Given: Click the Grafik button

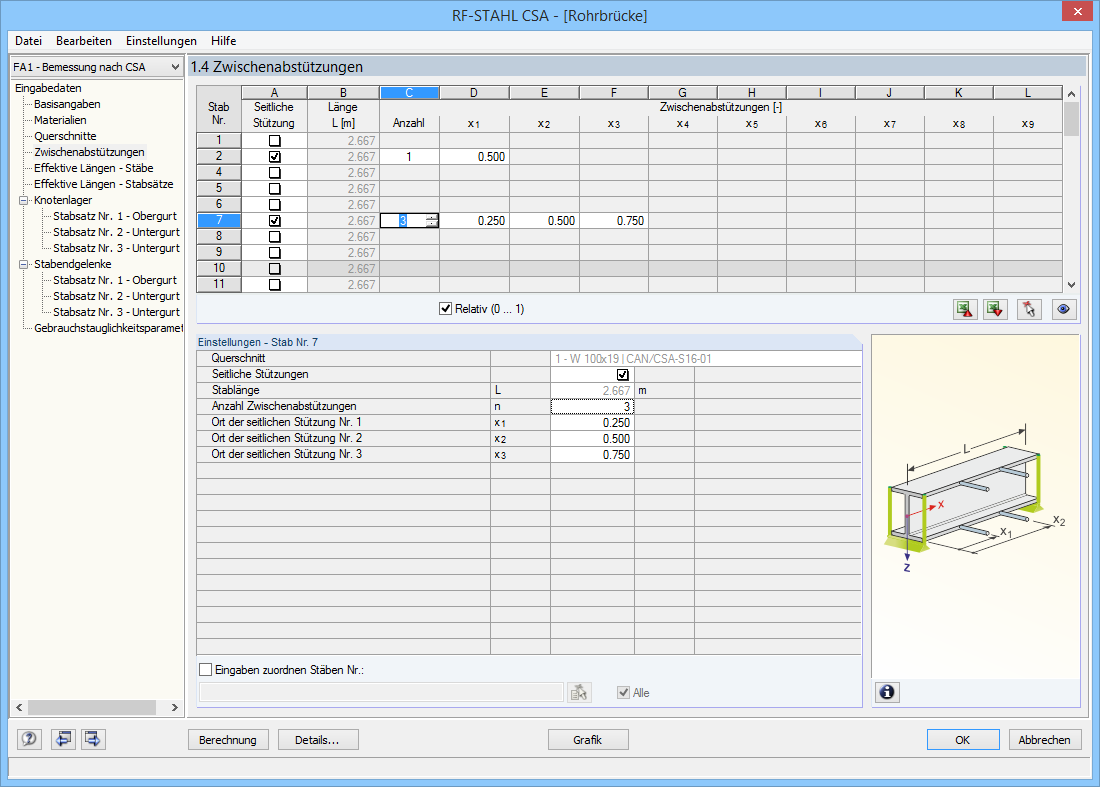Looking at the screenshot, I should 588,739.
